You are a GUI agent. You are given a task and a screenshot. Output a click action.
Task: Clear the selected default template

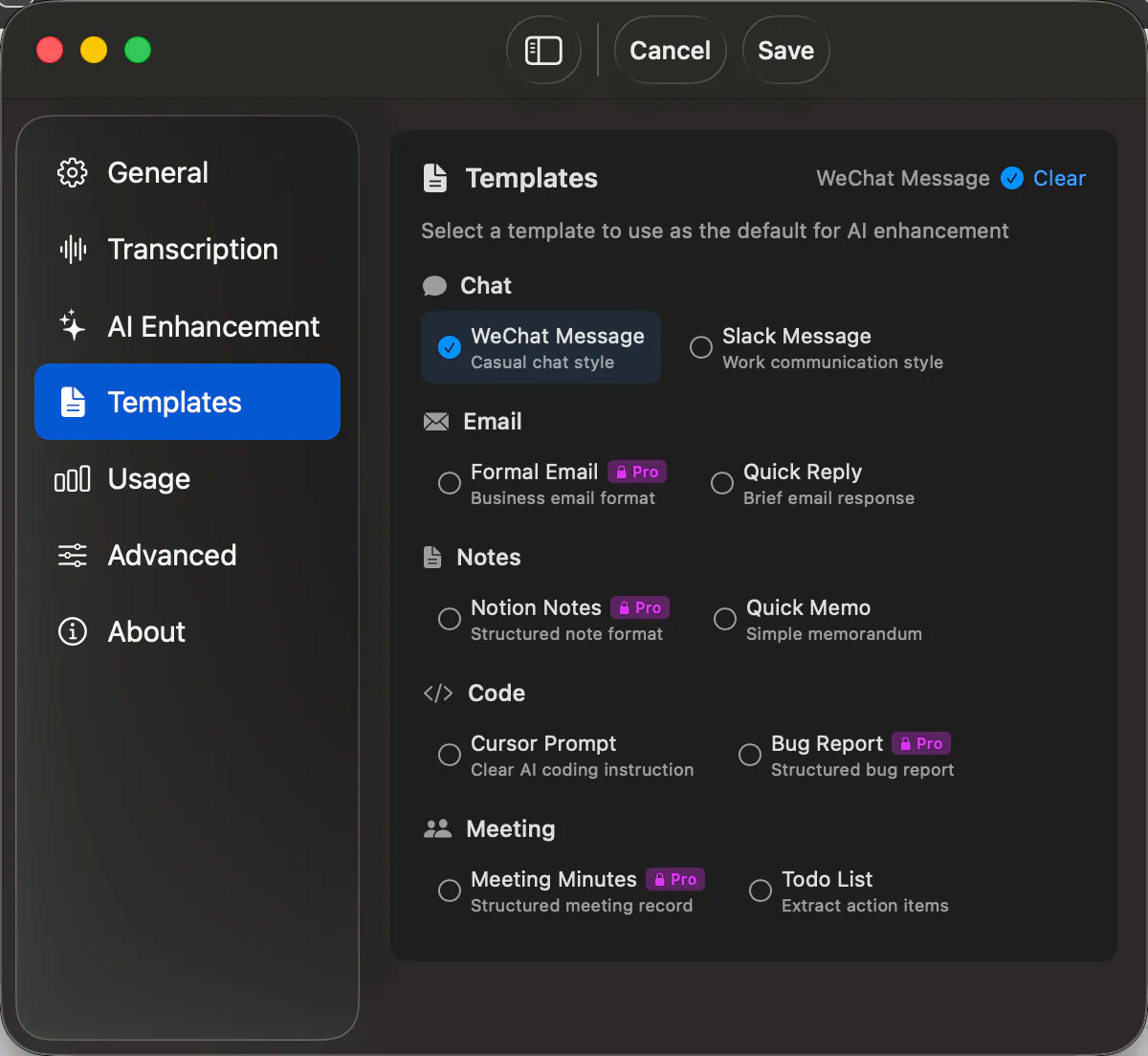1059,178
